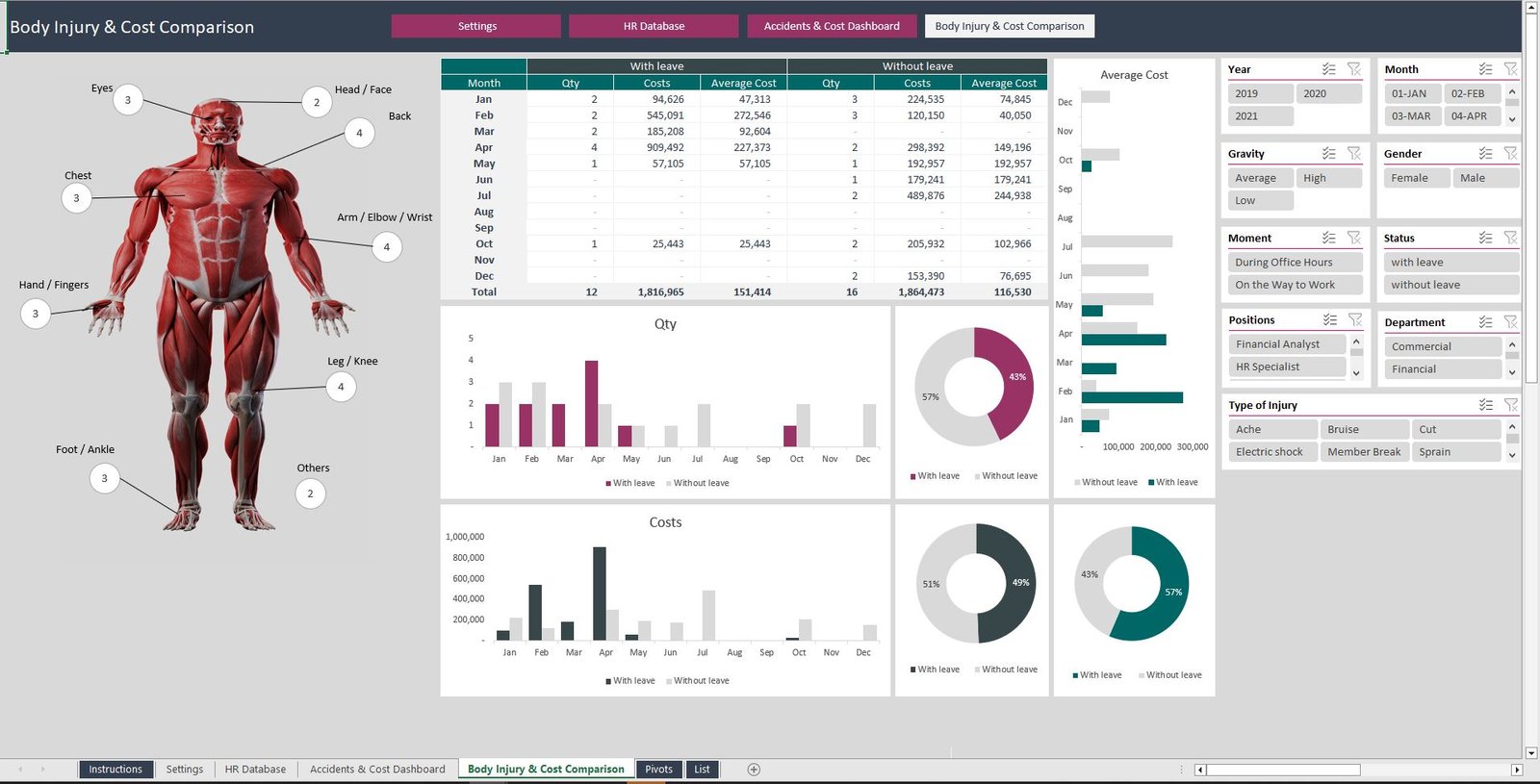The image size is (1540, 784).
Task: Select the Eyes injury count circle
Action: point(128,100)
